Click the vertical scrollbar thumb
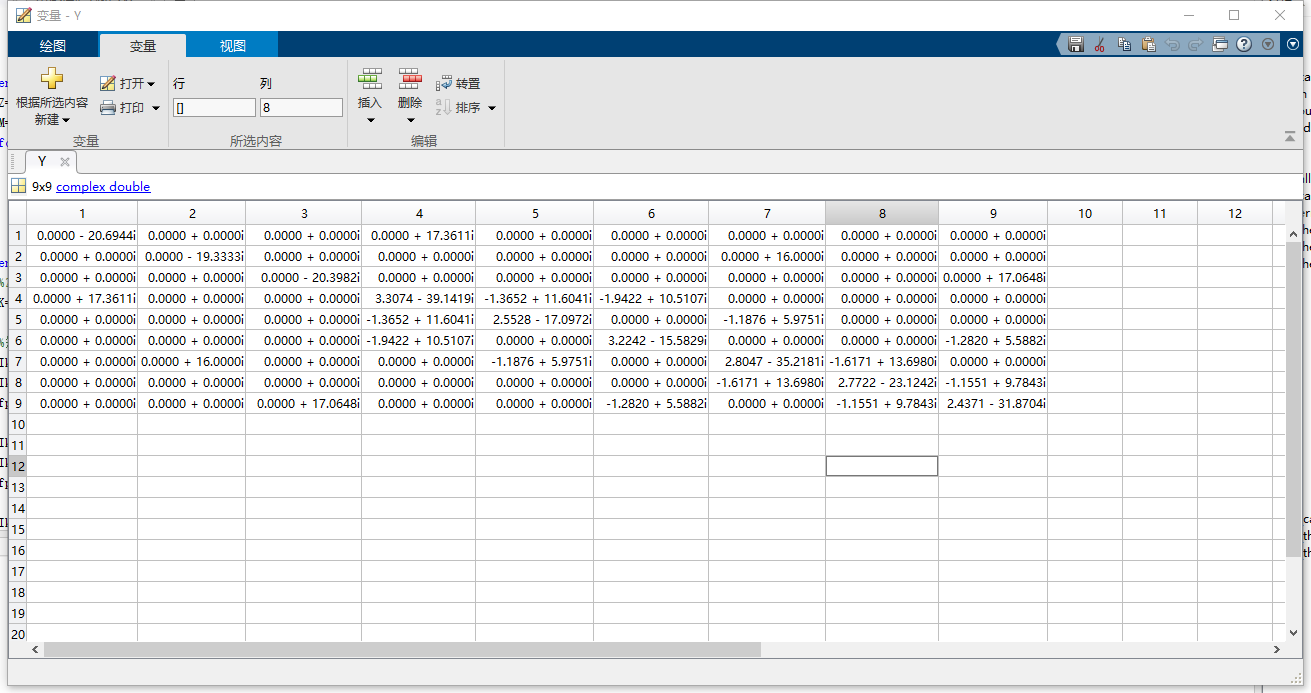The height and width of the screenshot is (693, 1311). (1293, 398)
